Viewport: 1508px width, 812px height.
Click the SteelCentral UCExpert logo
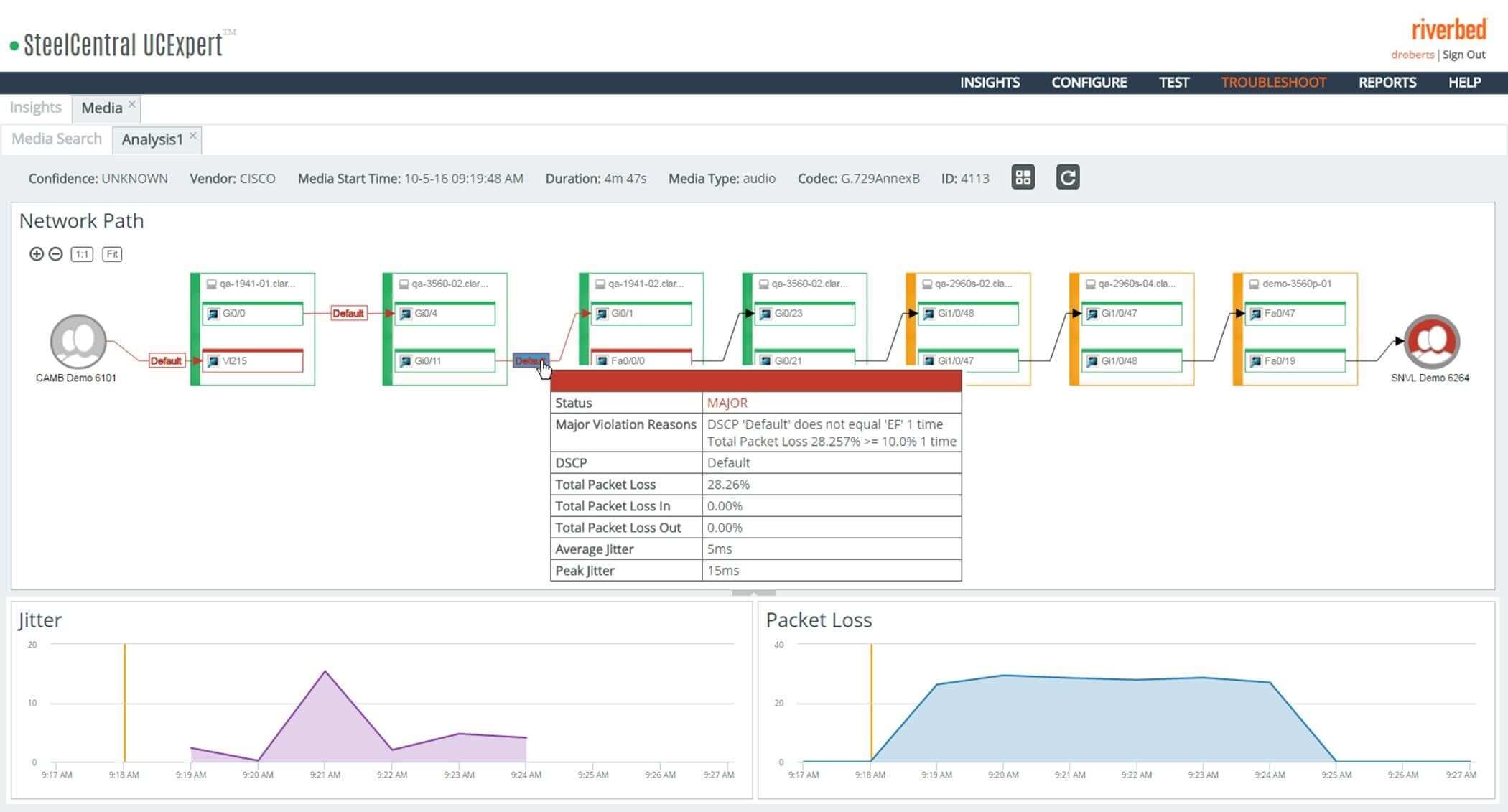[122, 45]
